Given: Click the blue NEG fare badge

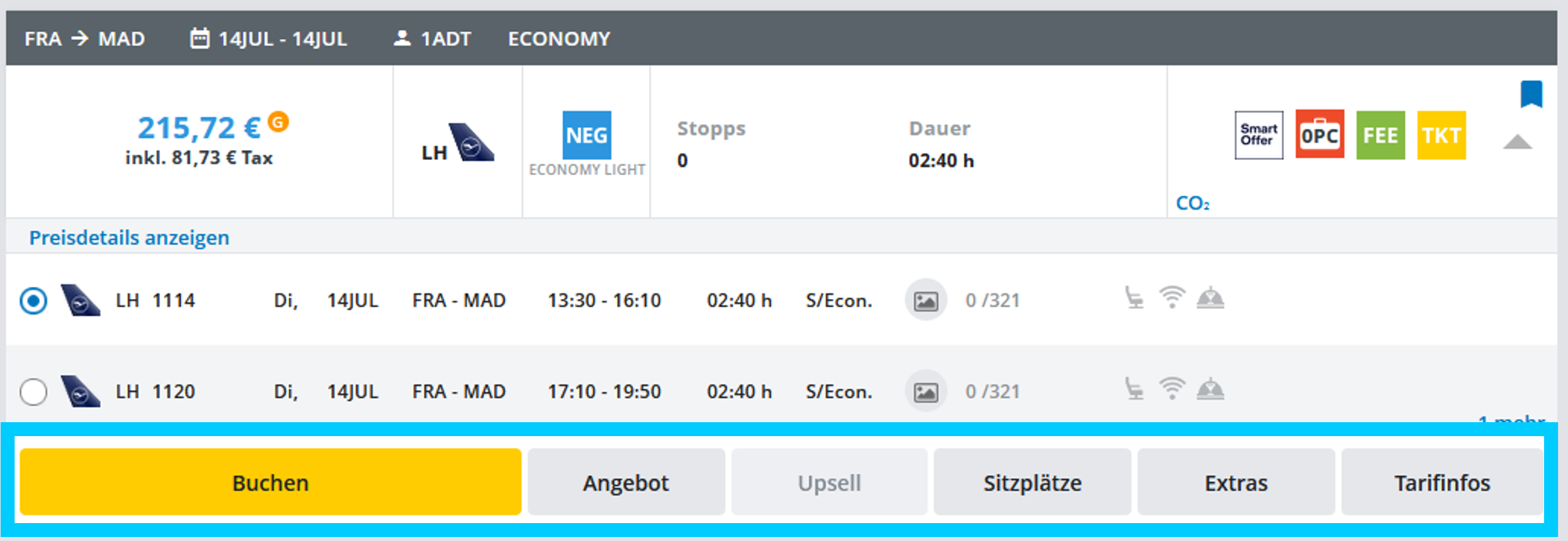Looking at the screenshot, I should [x=587, y=135].
